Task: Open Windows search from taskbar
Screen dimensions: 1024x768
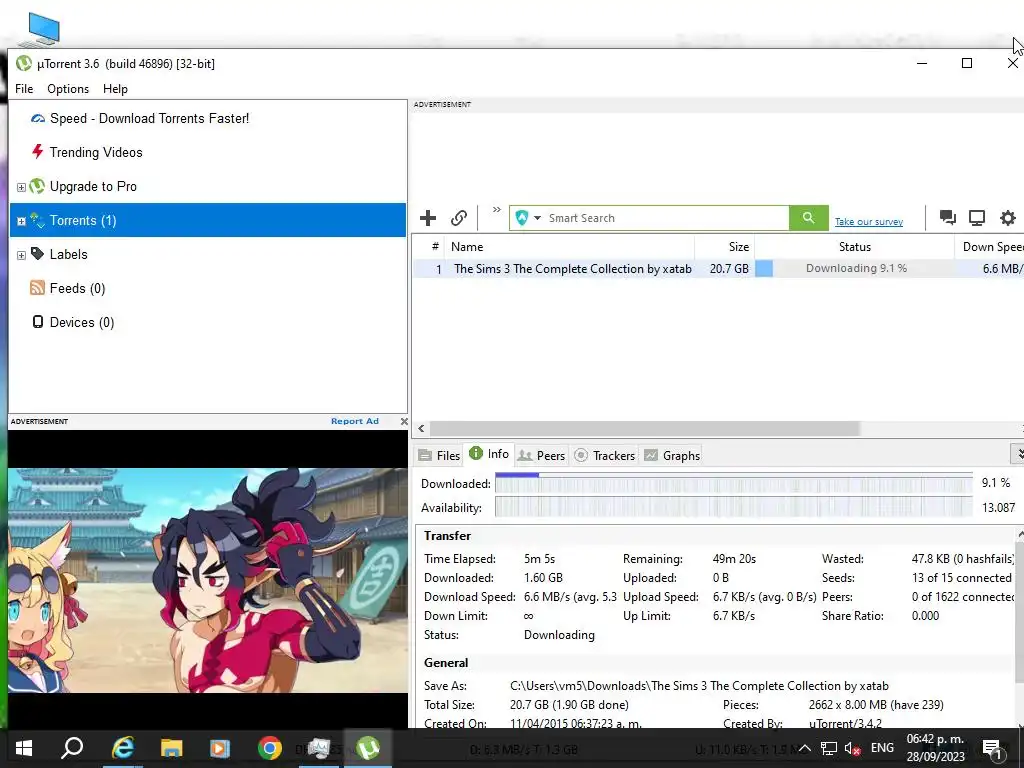Action: 72,748
